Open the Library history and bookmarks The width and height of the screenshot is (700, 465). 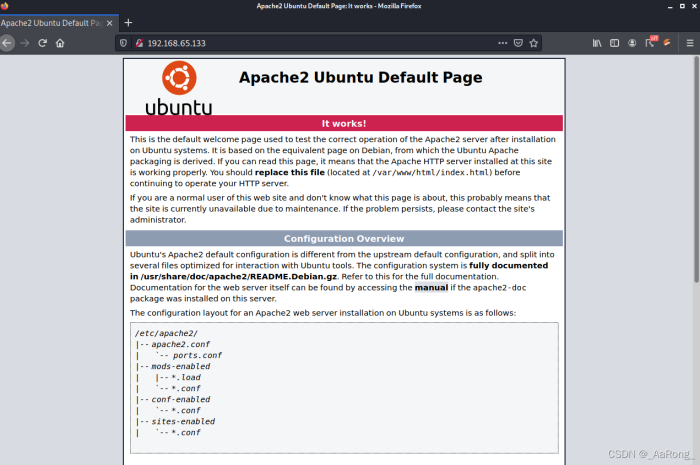[597, 43]
